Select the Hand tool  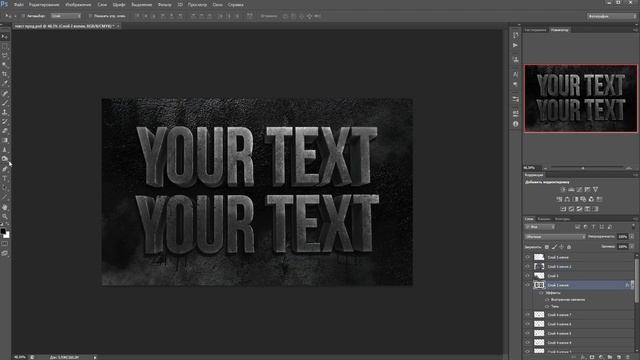(x=4, y=207)
